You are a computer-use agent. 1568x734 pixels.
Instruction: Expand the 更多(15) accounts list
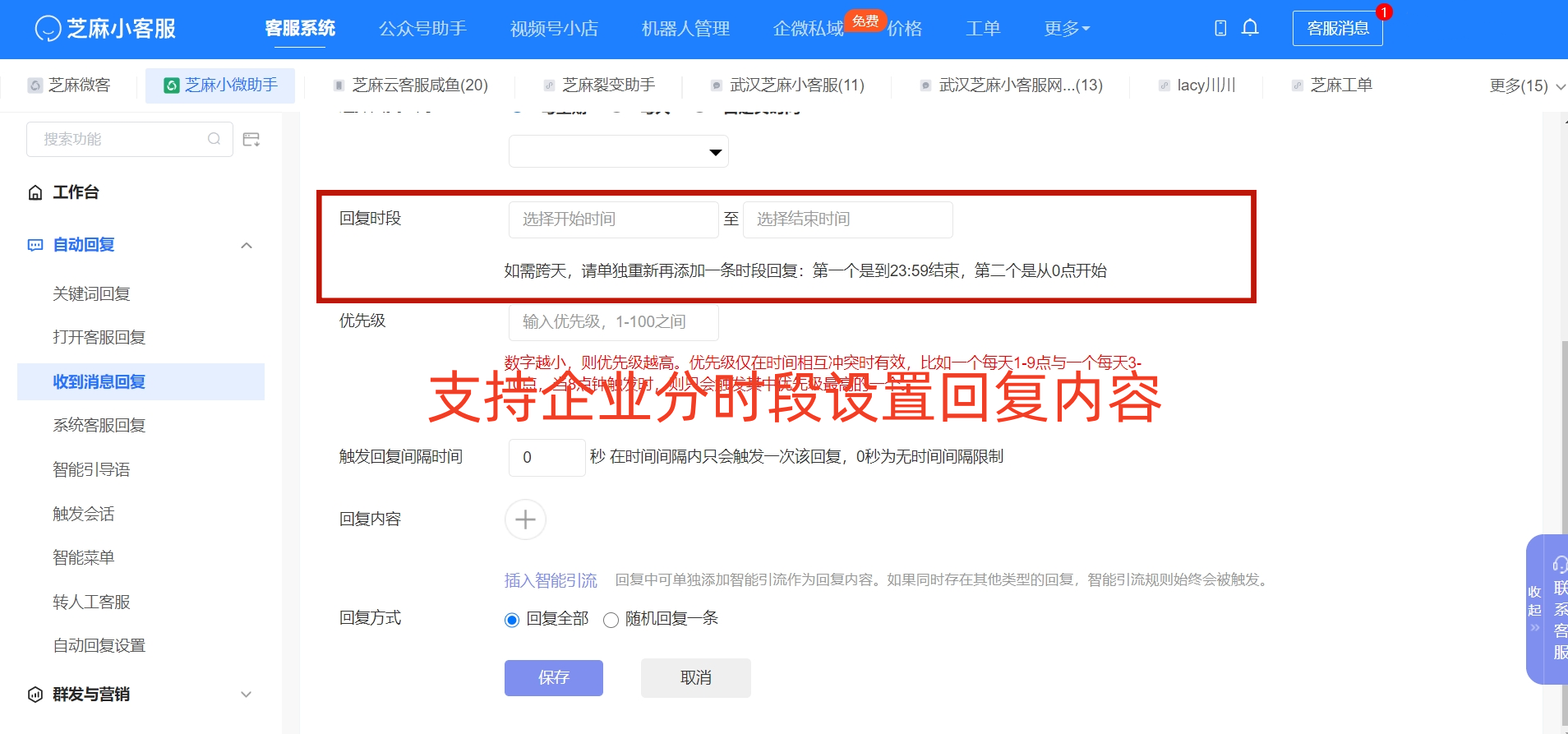click(x=1527, y=85)
